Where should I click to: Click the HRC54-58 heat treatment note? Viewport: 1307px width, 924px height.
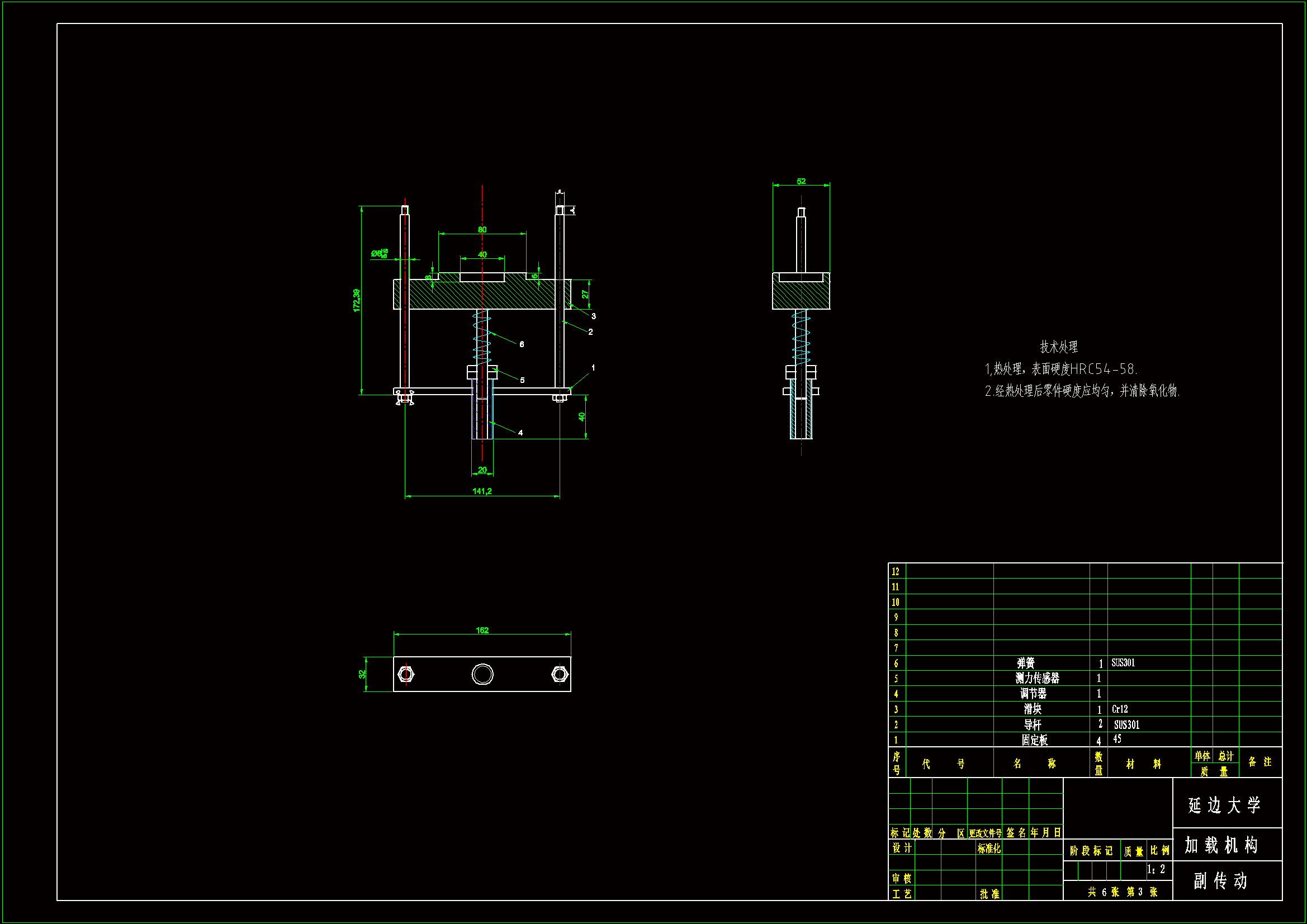(1061, 369)
